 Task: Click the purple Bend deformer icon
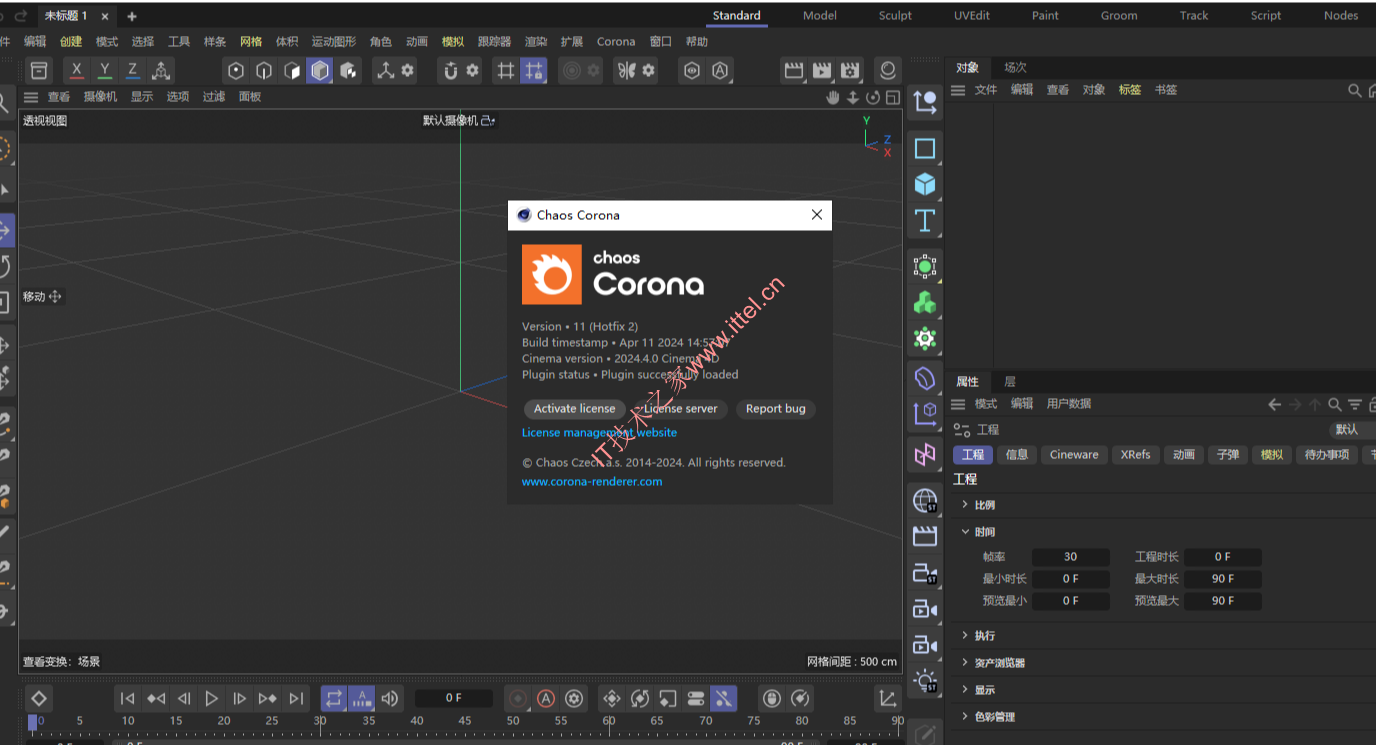point(925,378)
